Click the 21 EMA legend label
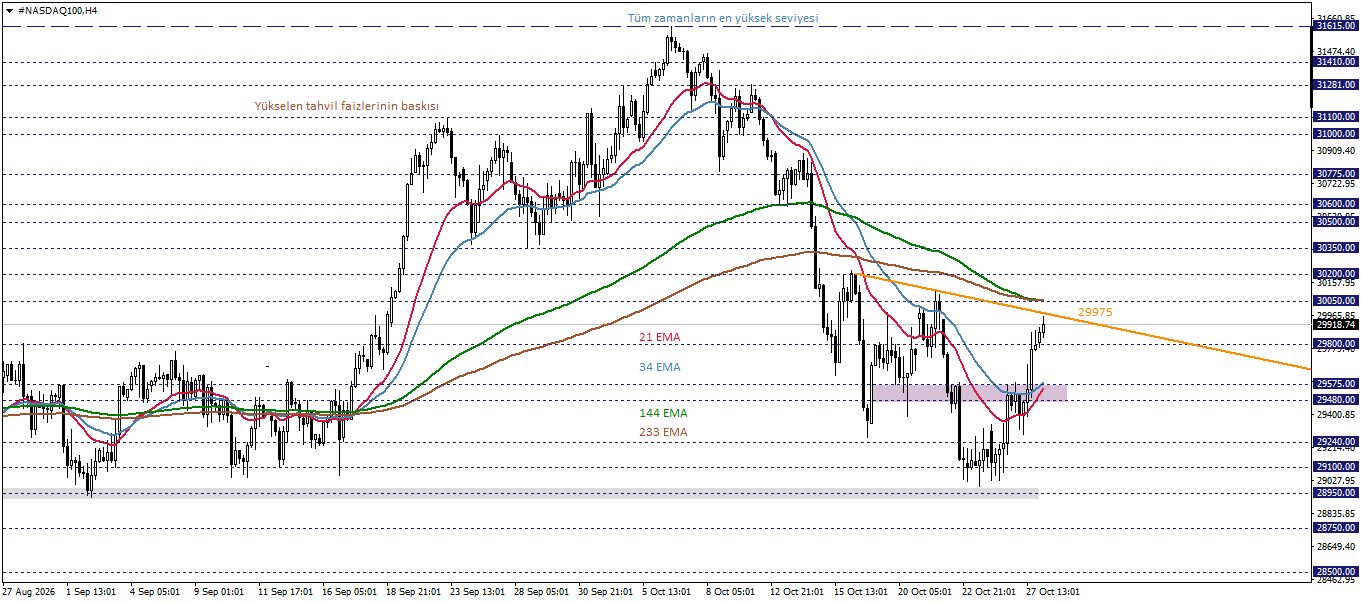Viewport: 1362px width, 603px height. pyautogui.click(x=659, y=337)
